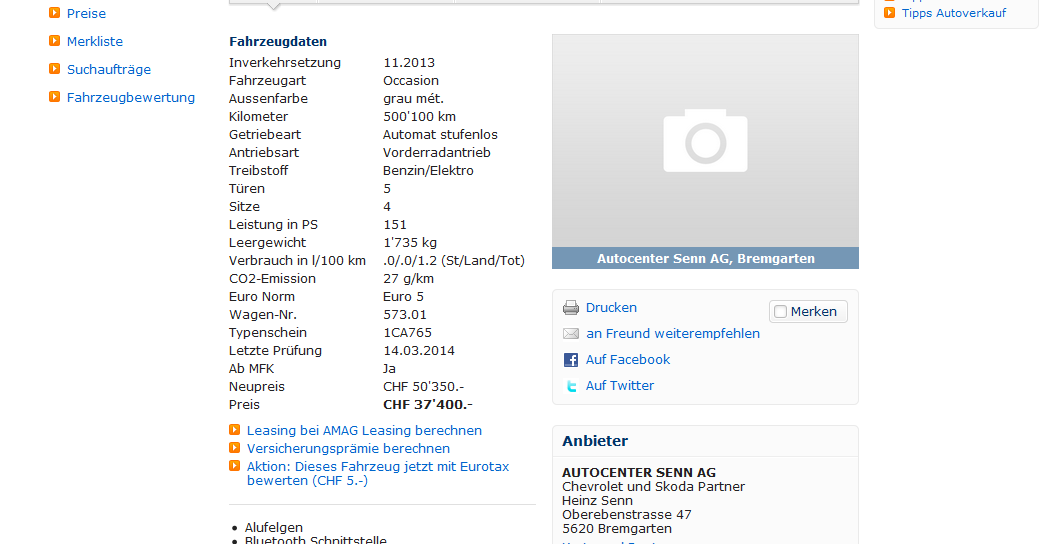1051x544 pixels.
Task: Click the Eurotax bewerten Aktion link
Action: pyautogui.click(x=378, y=474)
